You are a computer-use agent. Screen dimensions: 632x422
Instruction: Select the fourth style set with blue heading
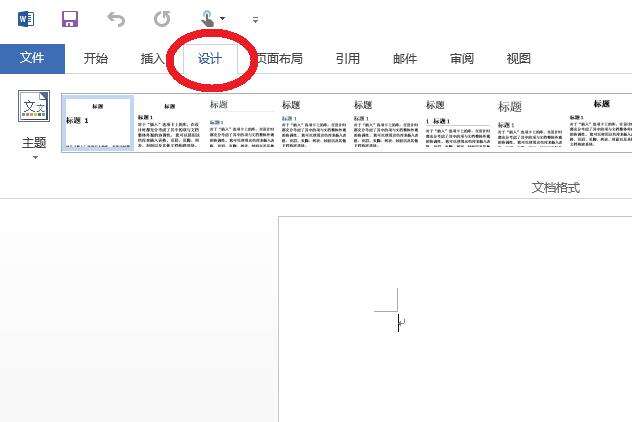pyautogui.click(x=314, y=123)
